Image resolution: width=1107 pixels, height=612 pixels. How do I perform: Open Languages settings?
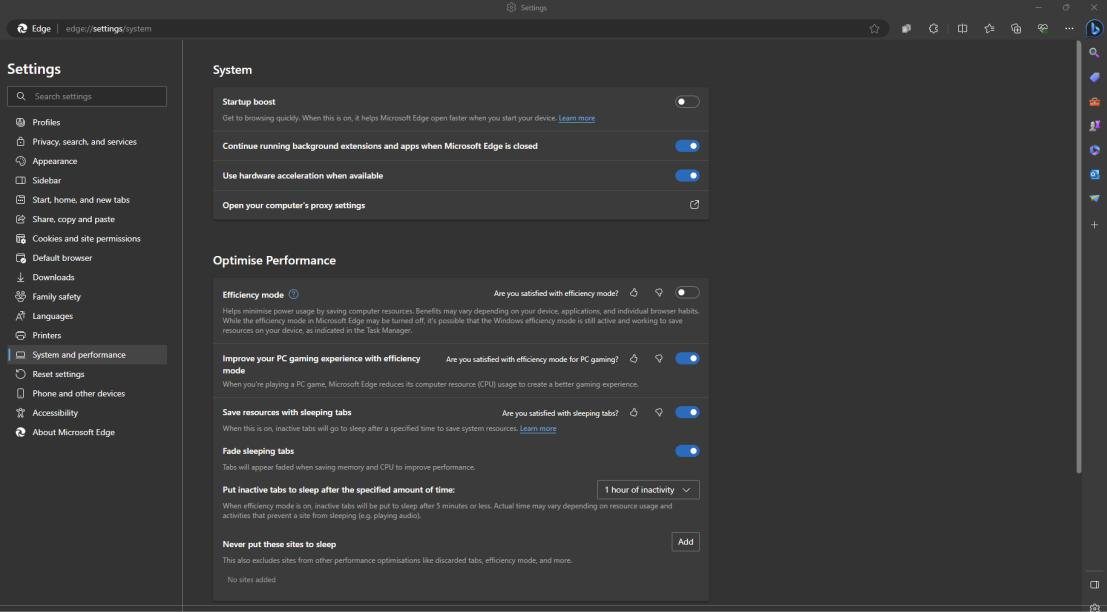tap(87, 316)
